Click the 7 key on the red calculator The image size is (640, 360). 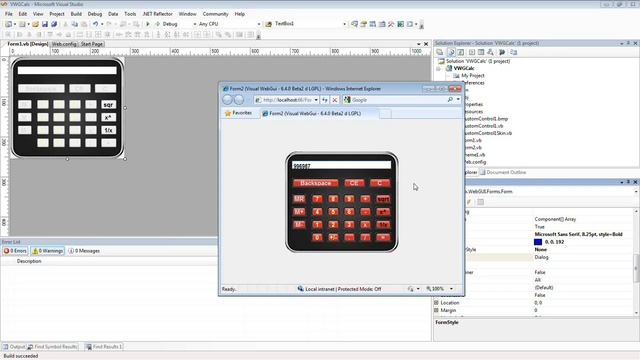(x=317, y=199)
